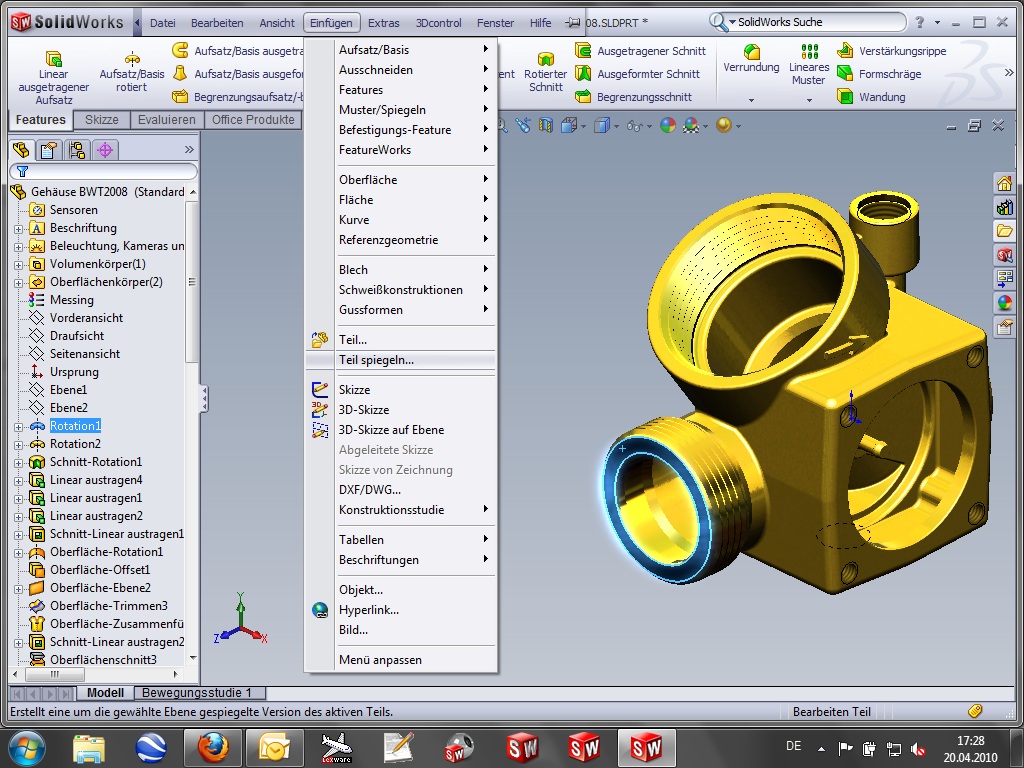Click the Verrundung (fillet) tool icon
The width and height of the screenshot is (1024, 768).
coord(751,50)
